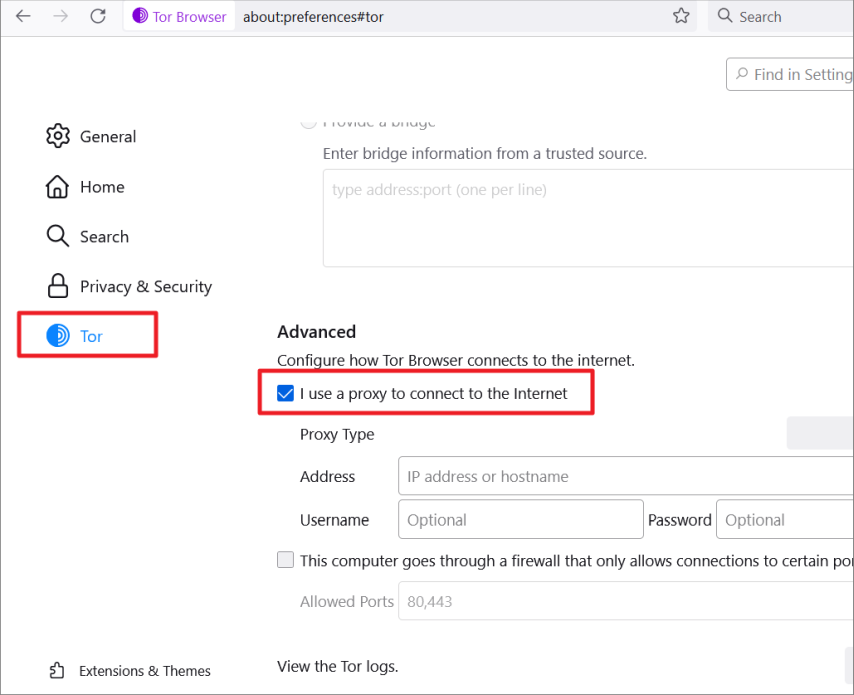Click the proxy Address input field

point(626,476)
